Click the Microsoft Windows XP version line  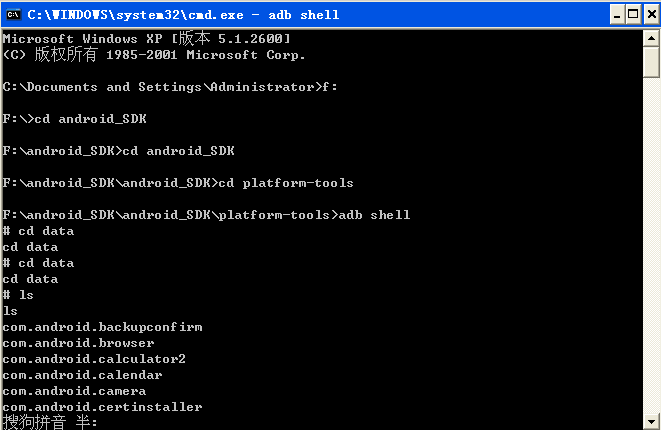click(146, 39)
